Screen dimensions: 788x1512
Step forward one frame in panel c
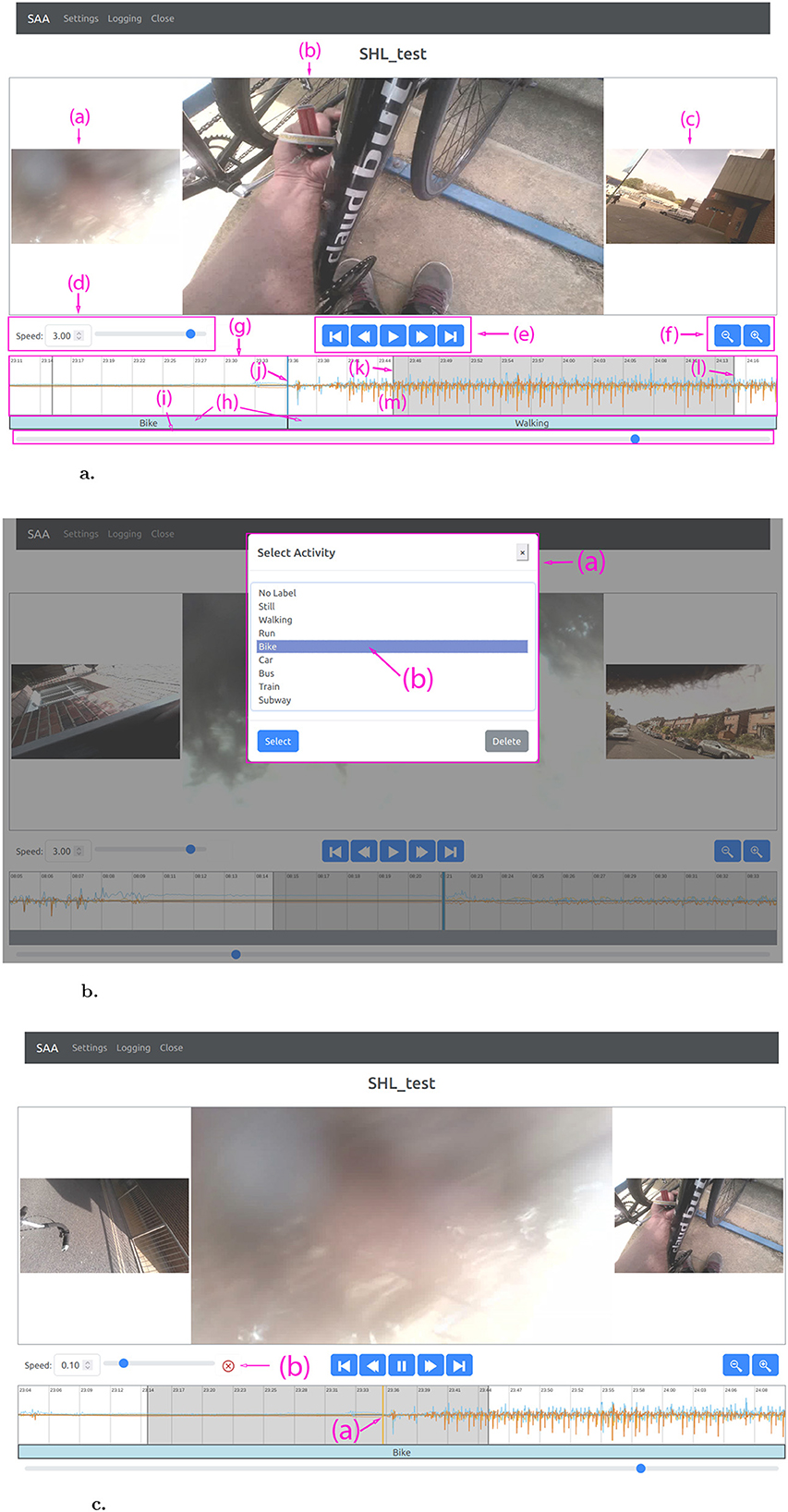[x=430, y=1365]
